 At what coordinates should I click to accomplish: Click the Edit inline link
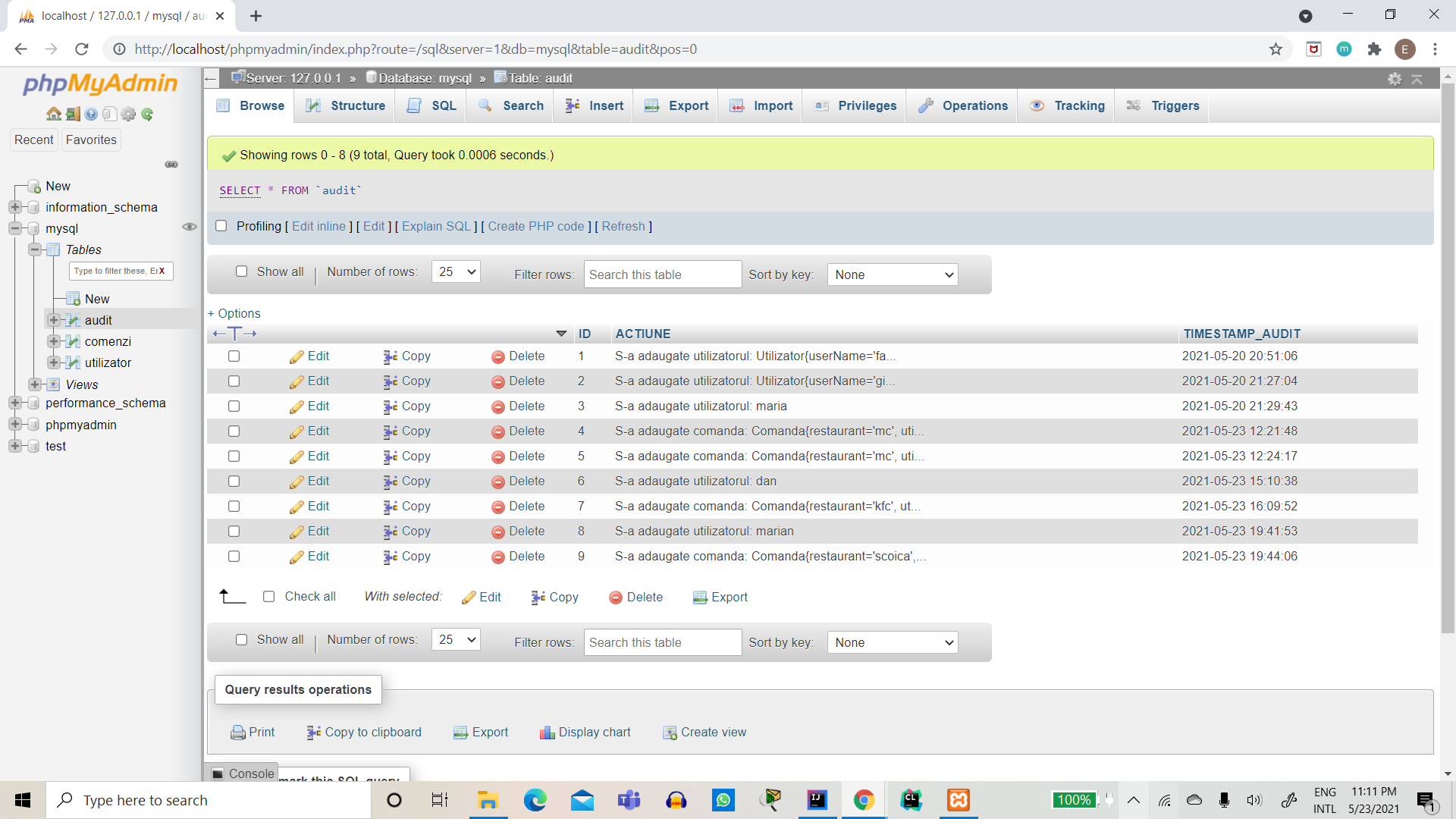click(x=318, y=226)
